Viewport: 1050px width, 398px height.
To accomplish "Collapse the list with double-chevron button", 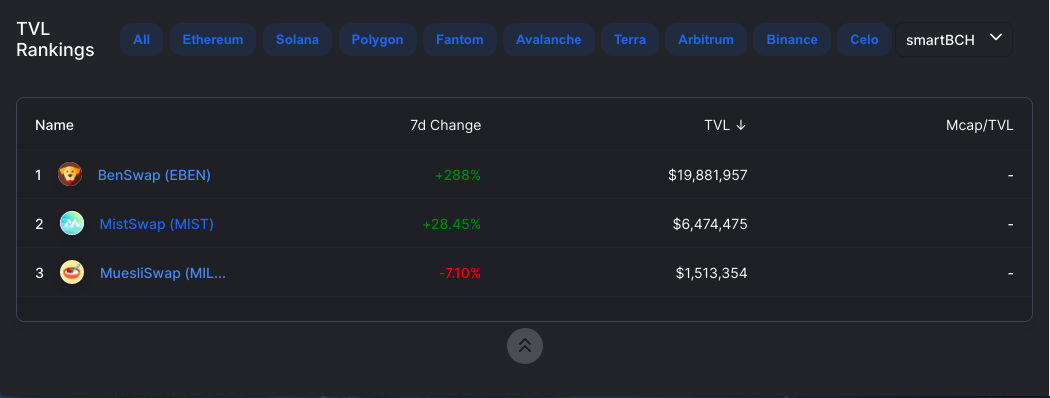I will point(525,346).
